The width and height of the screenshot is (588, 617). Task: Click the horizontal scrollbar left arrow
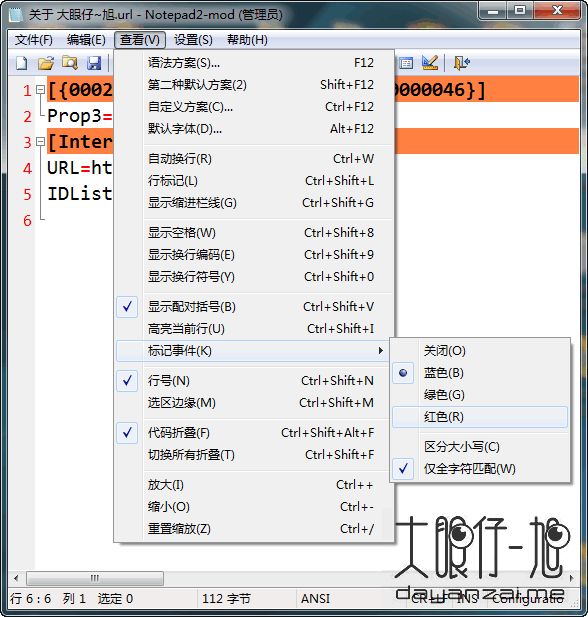[16, 578]
